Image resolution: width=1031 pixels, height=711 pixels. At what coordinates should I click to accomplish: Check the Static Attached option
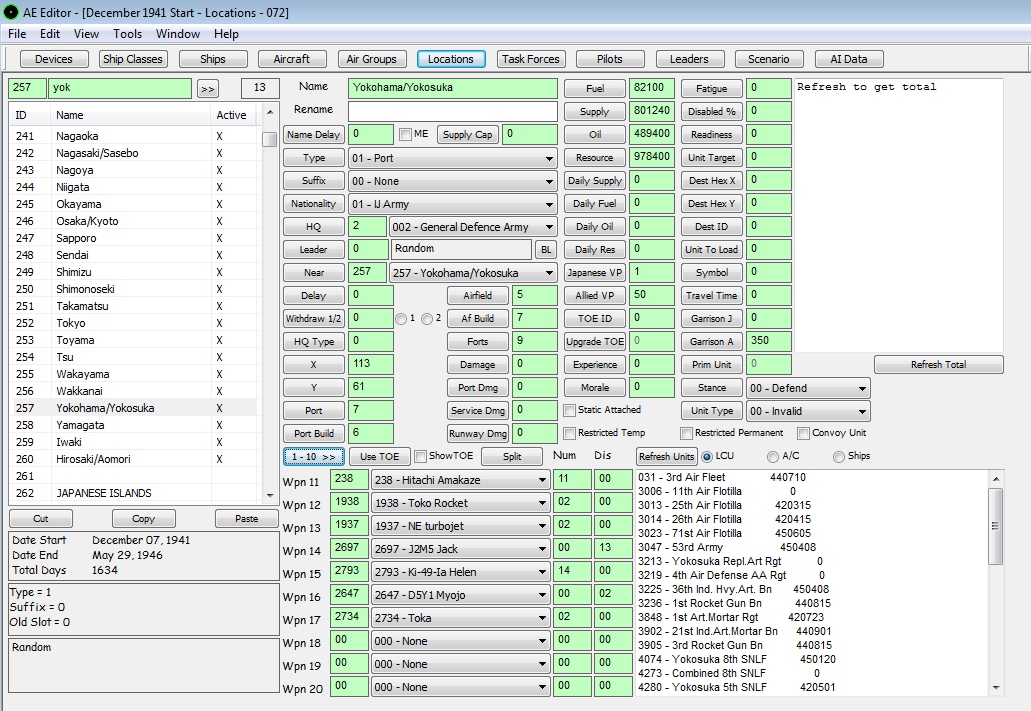570,410
